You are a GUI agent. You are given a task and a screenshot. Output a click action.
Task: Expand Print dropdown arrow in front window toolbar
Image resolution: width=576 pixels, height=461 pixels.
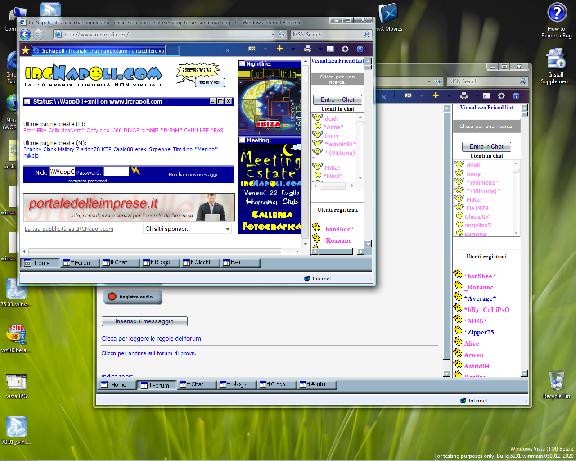pos(320,48)
